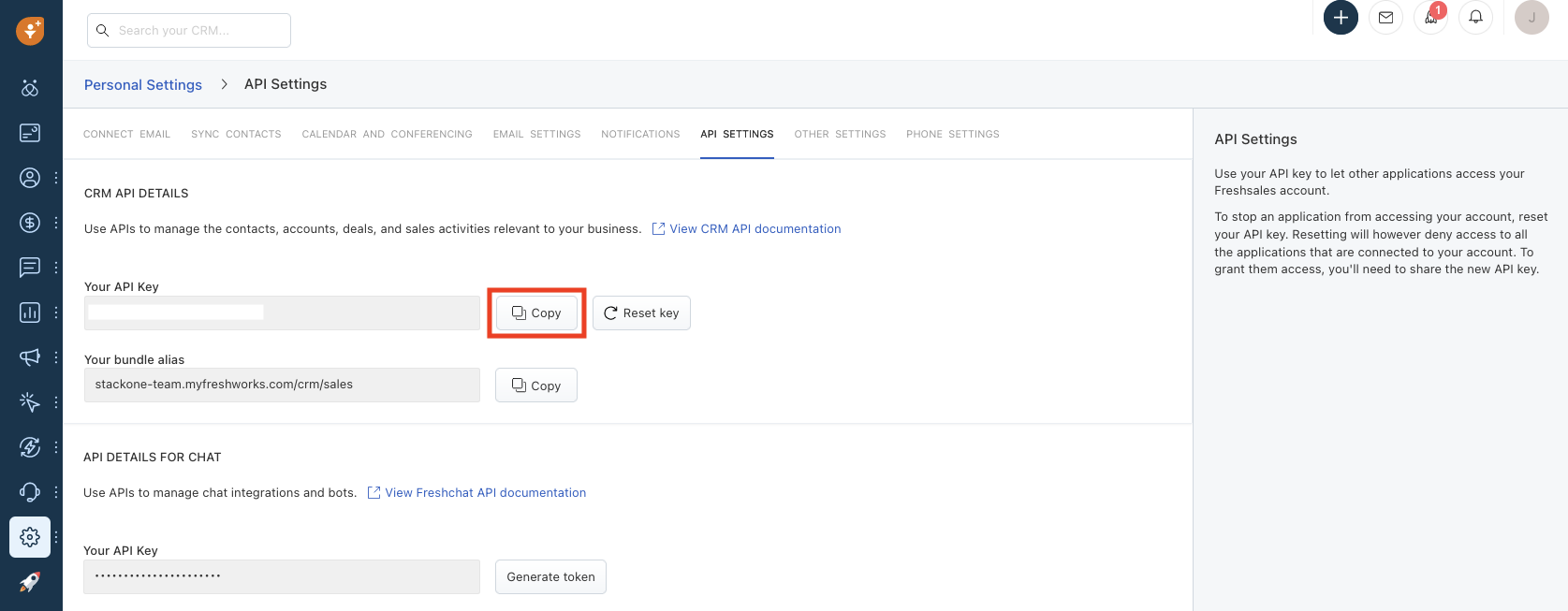Focus the Search your CRM field

[189, 30]
